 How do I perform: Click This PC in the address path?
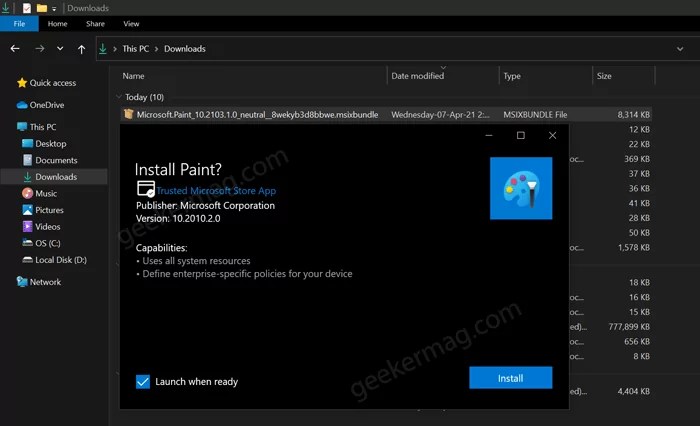pyautogui.click(x=136, y=49)
